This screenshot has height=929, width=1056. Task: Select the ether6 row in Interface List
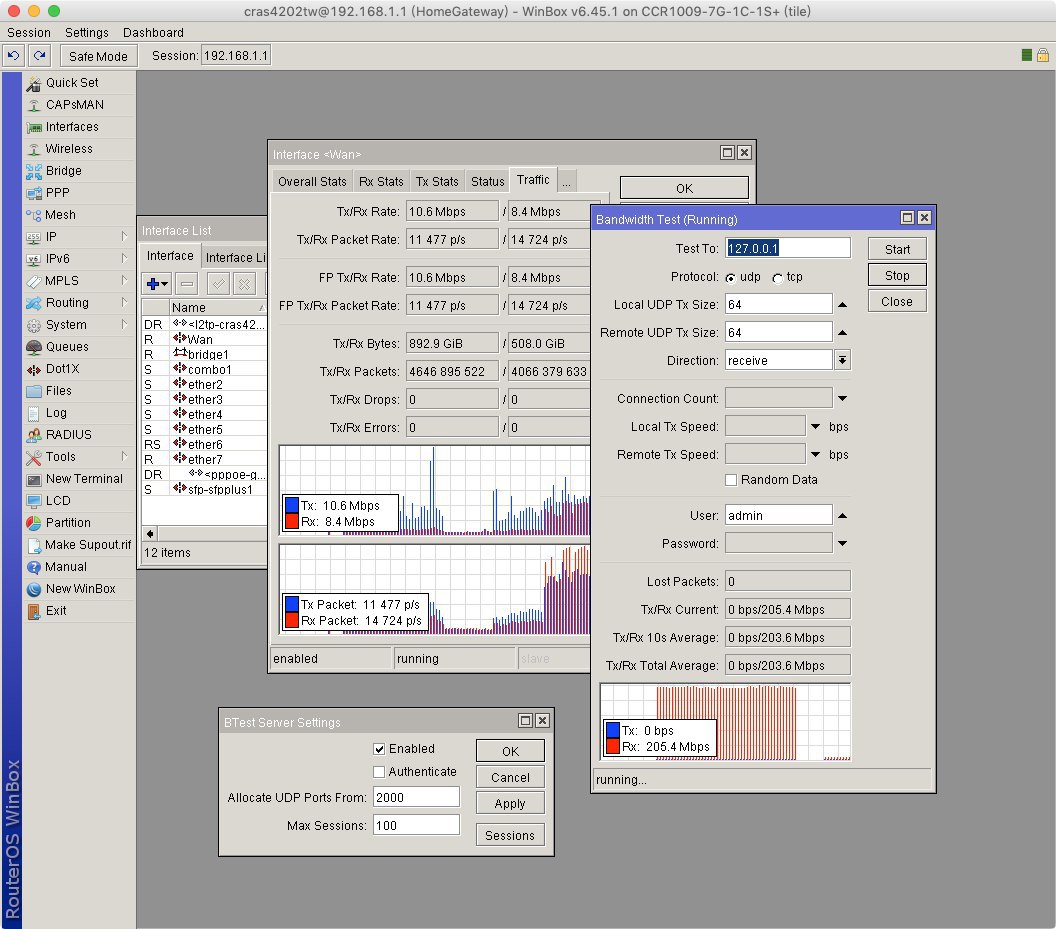[x=205, y=445]
